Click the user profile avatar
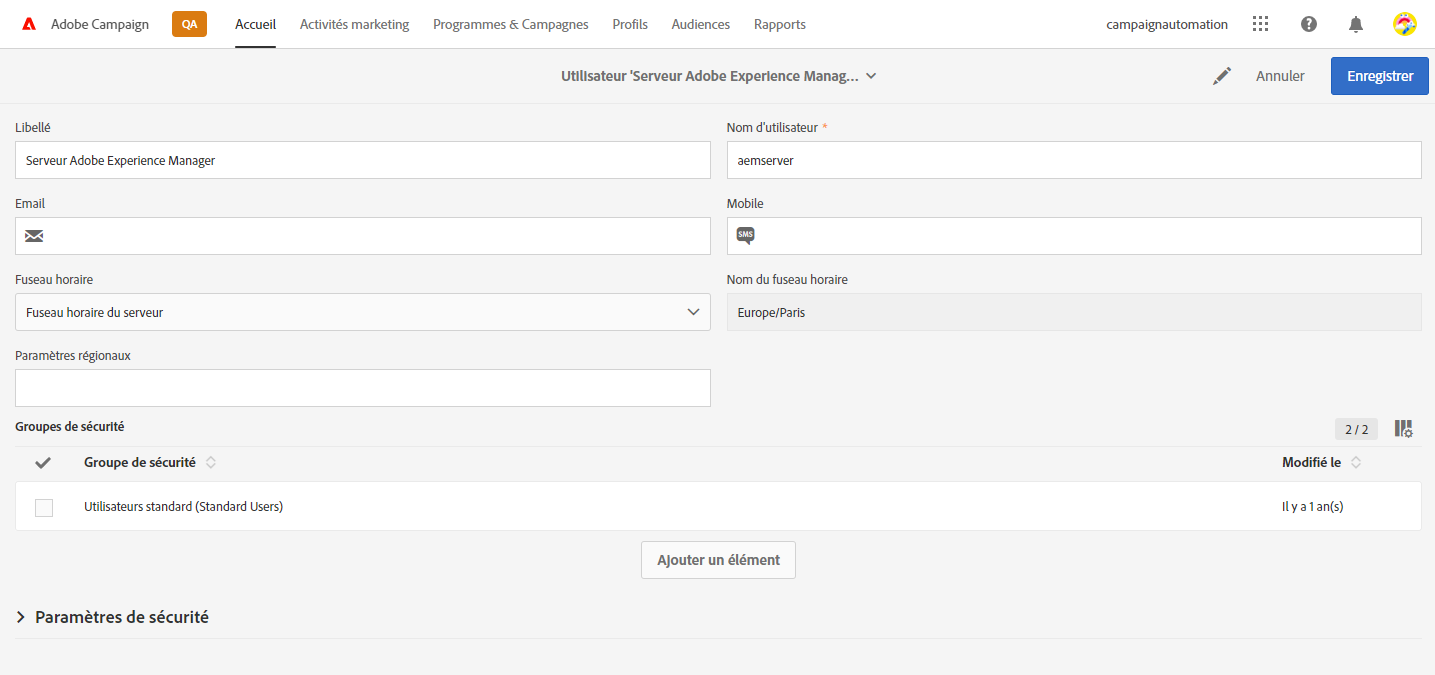 (1404, 24)
